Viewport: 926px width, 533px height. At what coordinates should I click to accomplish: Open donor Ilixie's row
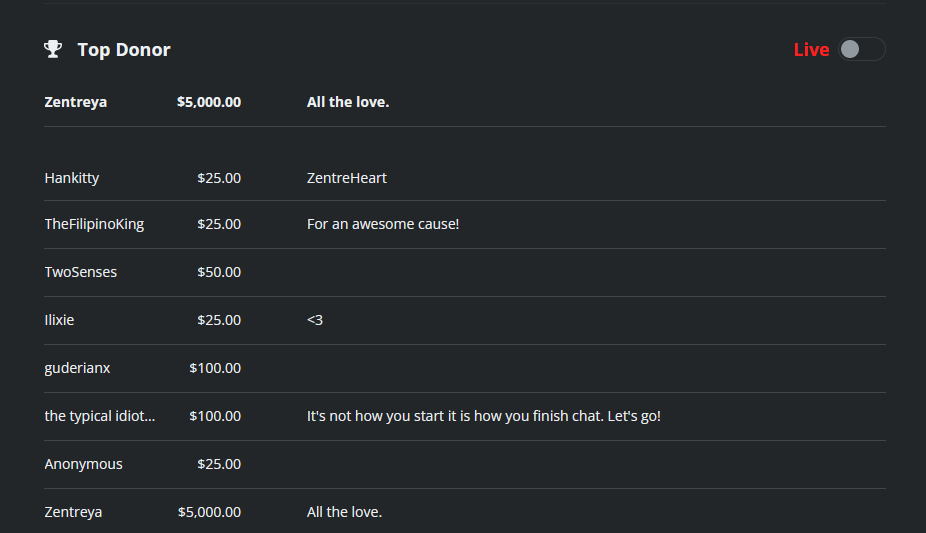tap(60, 320)
